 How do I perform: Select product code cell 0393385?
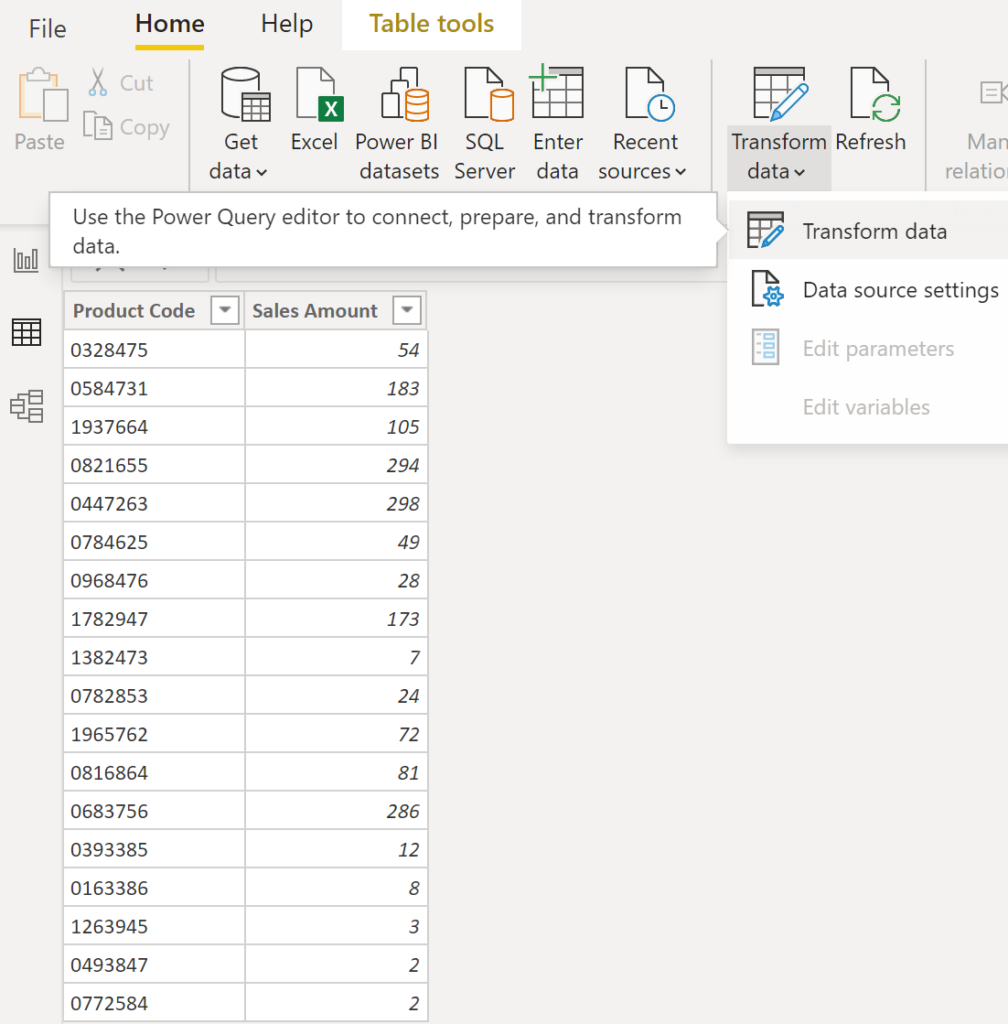click(154, 850)
